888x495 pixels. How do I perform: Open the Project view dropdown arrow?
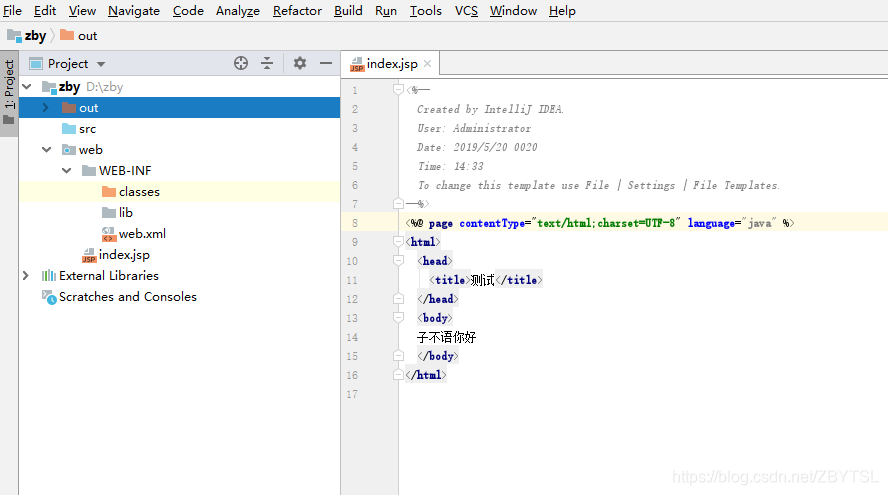(x=101, y=64)
